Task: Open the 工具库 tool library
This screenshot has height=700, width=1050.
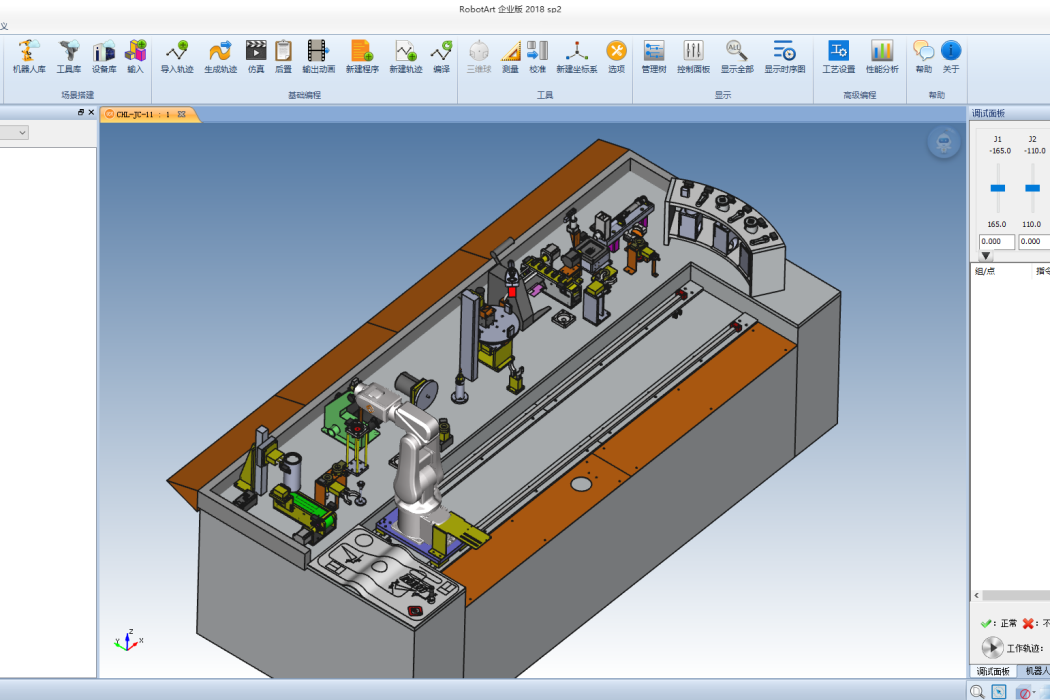Action: tap(68, 56)
